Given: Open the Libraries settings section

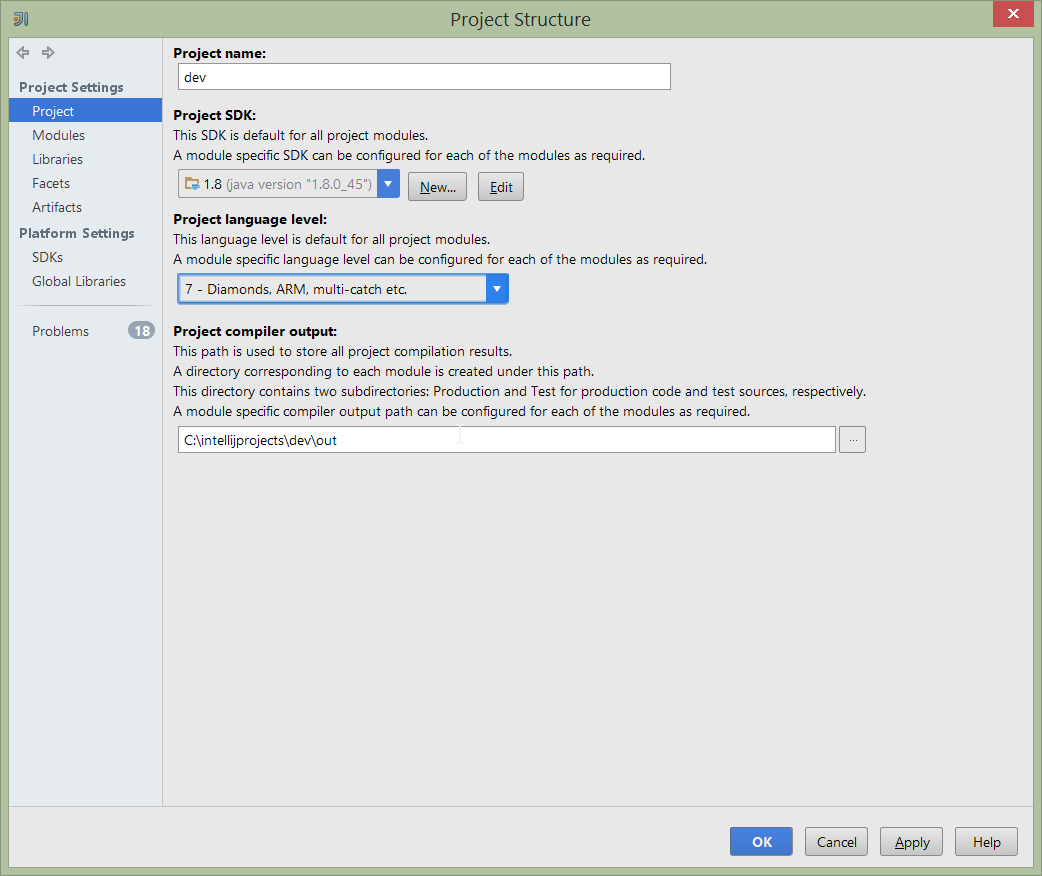Looking at the screenshot, I should point(57,159).
